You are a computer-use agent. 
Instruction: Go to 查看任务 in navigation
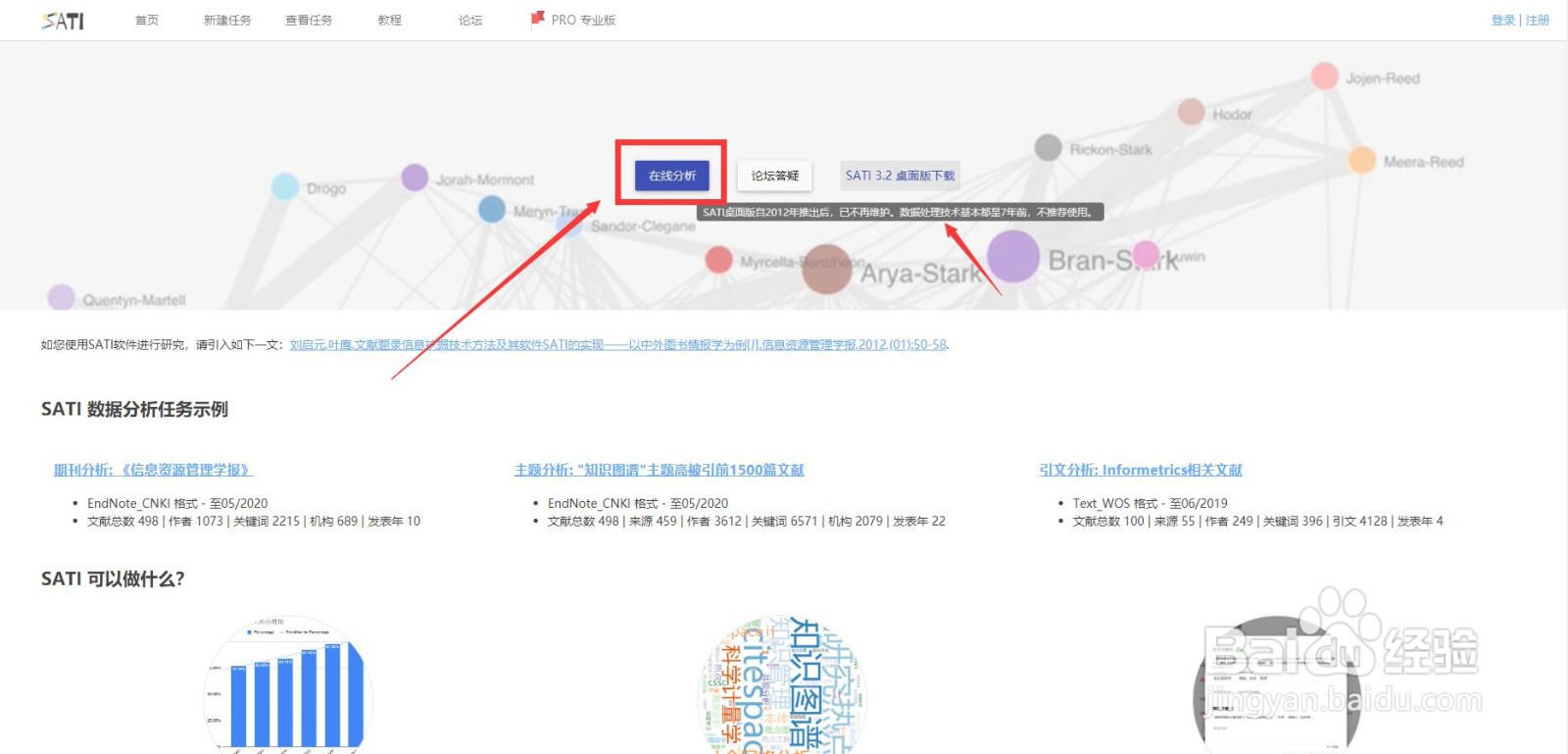[x=309, y=21]
